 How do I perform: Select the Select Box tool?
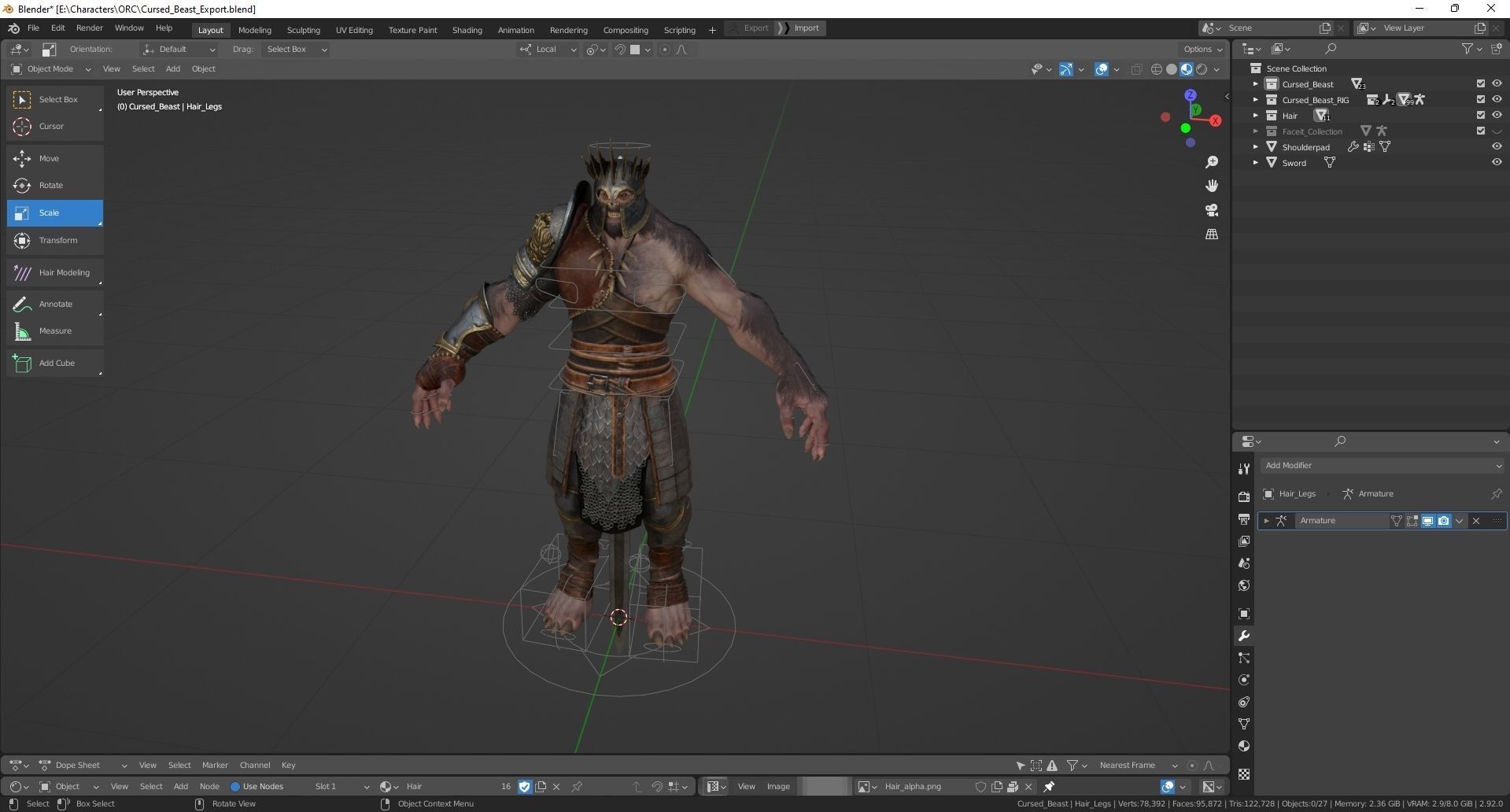point(55,99)
